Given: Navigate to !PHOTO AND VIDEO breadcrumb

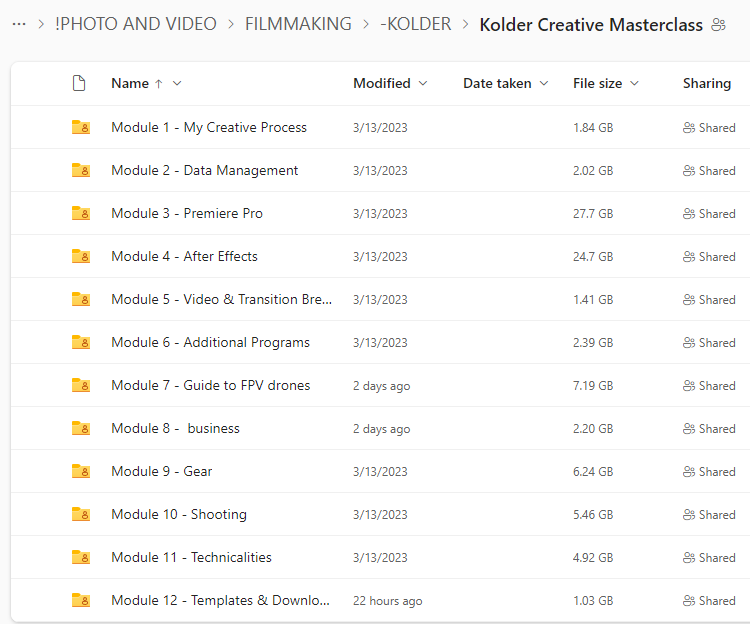Looking at the screenshot, I should coord(136,24).
